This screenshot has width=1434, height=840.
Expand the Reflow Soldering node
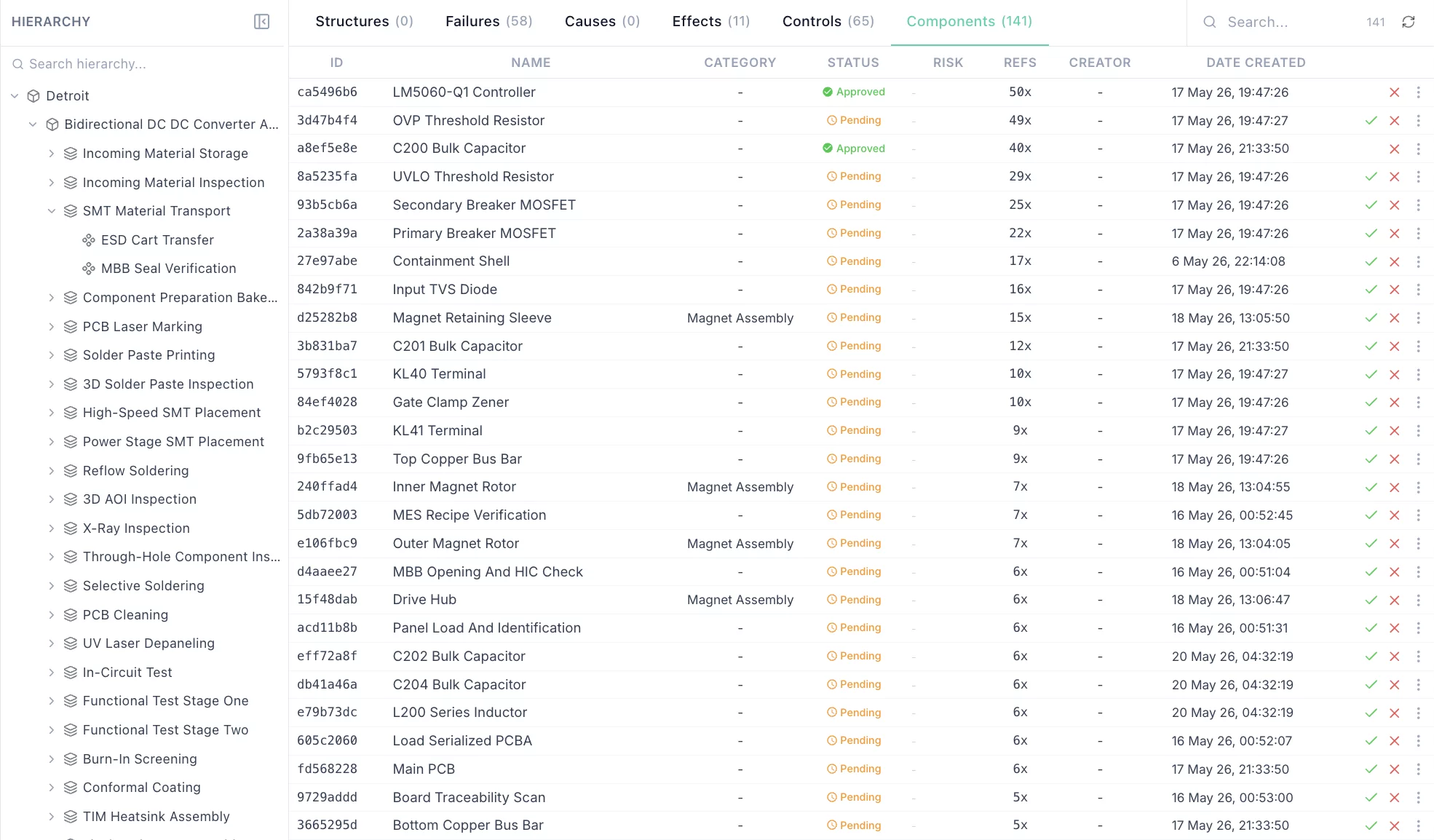point(51,471)
